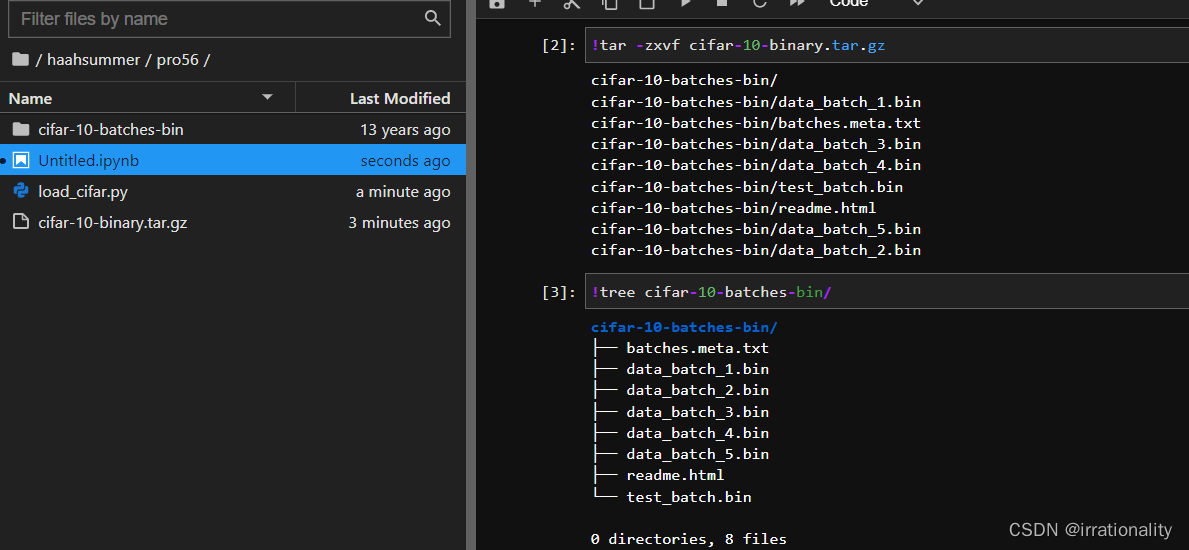The height and width of the screenshot is (550, 1189).
Task: Click tar output line 'cifar-10-batches-bin/test_batch.bin'
Action: tap(747, 187)
